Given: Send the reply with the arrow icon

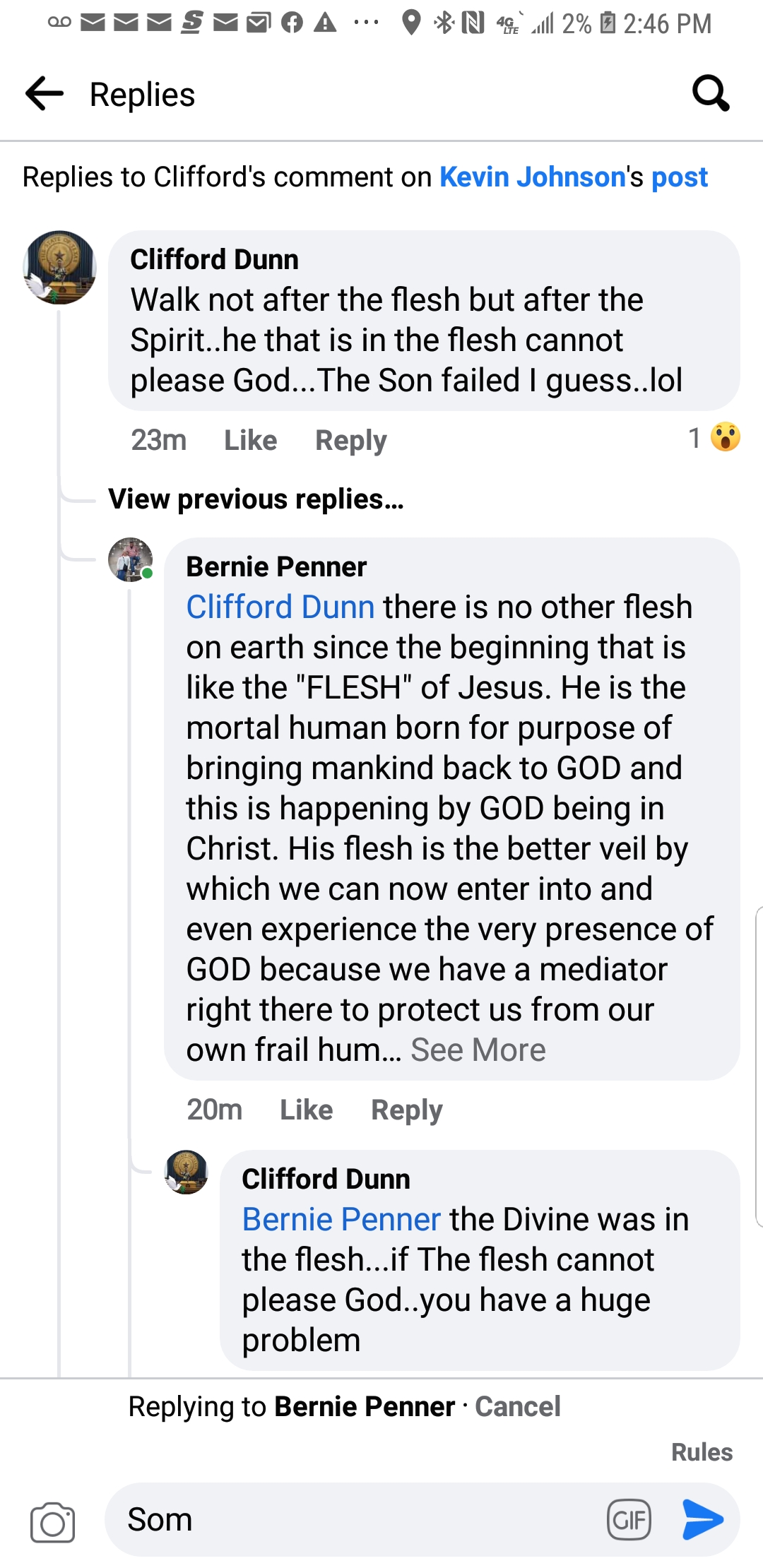Looking at the screenshot, I should pos(703,1519).
